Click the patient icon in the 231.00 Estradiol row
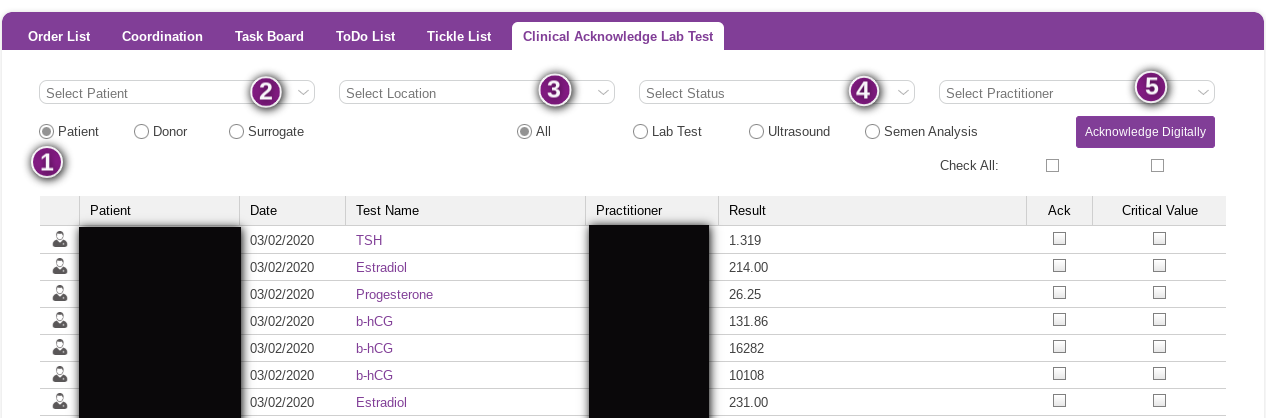This screenshot has height=418, width=1266. pos(60,403)
